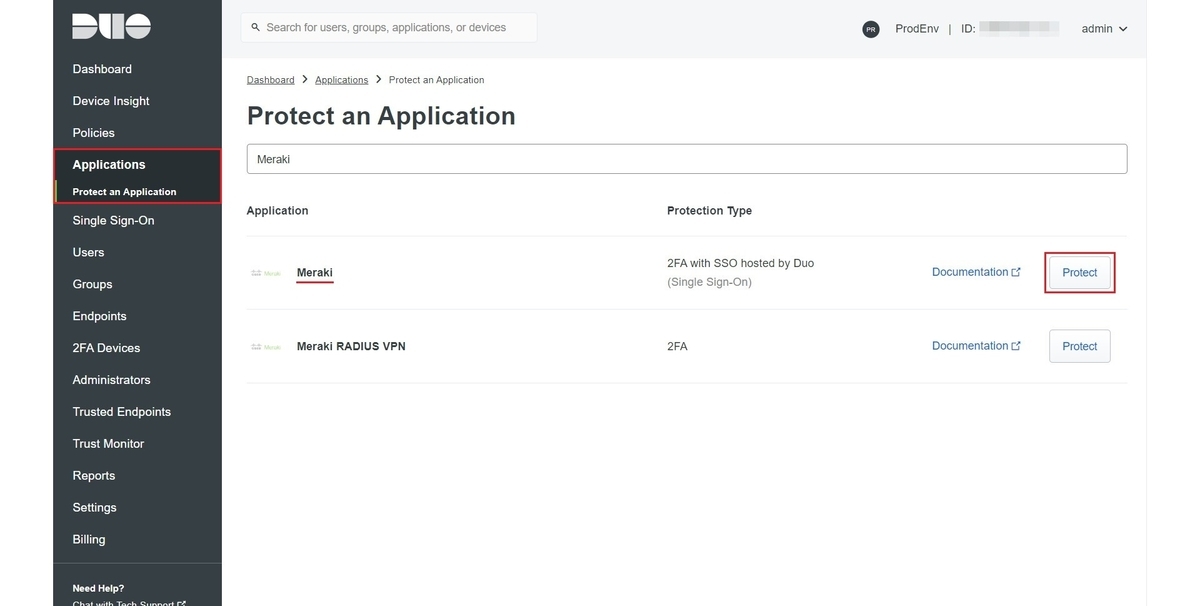Click the search magnifier icon
The width and height of the screenshot is (1200, 606).
256,28
